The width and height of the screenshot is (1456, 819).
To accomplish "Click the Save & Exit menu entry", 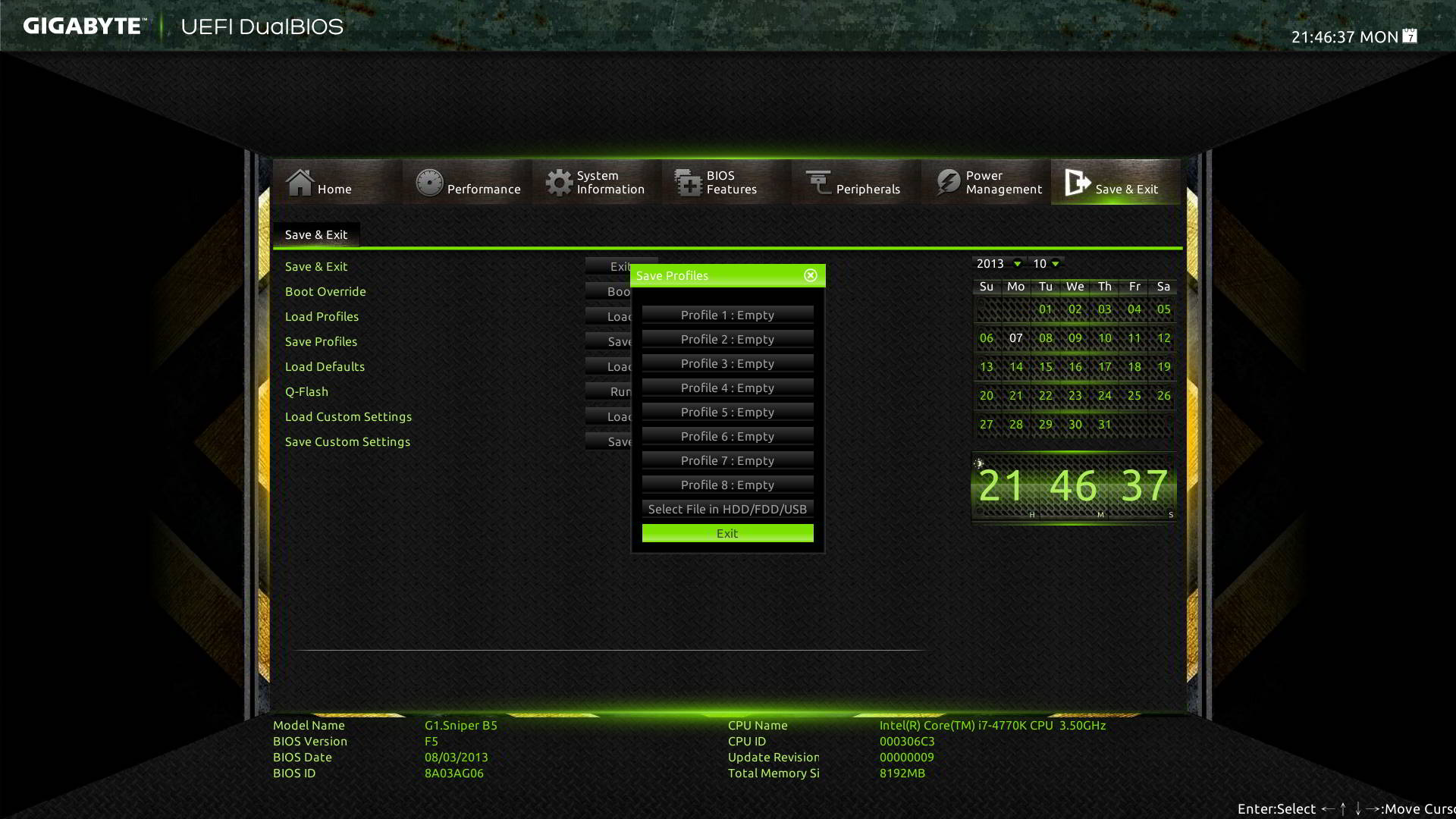I will (316, 266).
